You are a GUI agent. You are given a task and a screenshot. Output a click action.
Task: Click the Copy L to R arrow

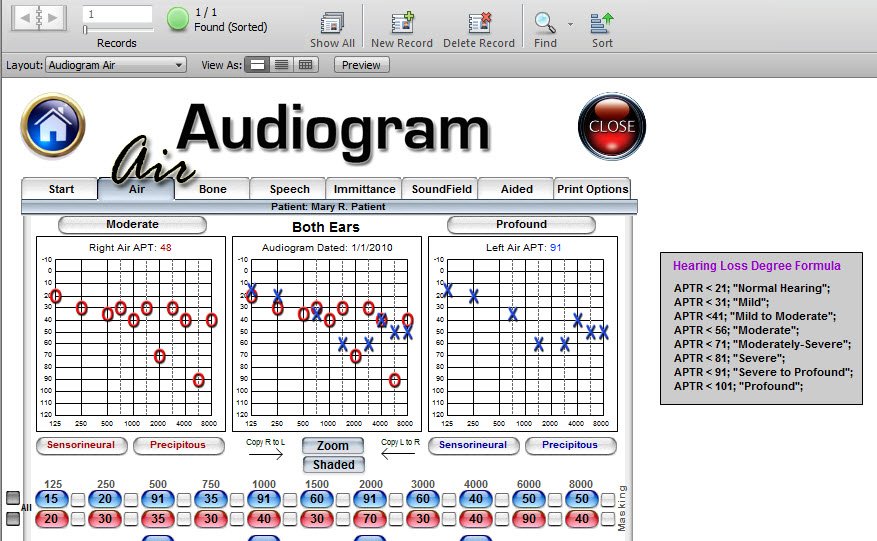pos(399,454)
